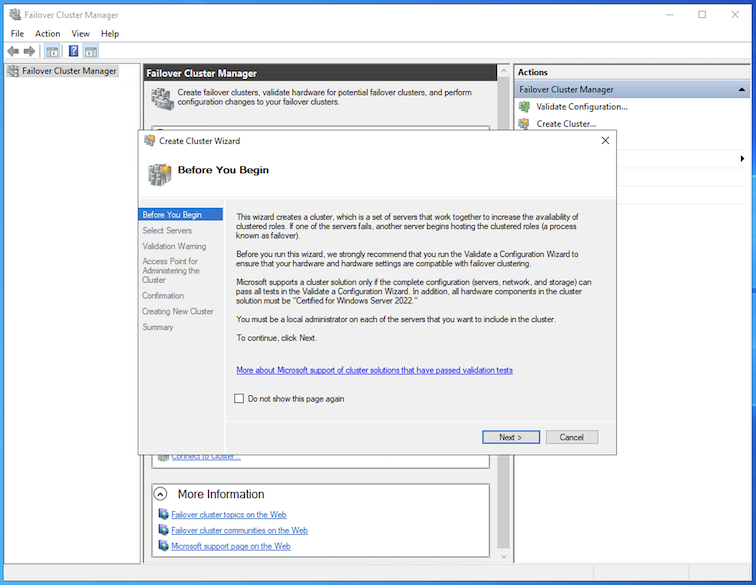
Task: Click the center pane scrollbar up arrow
Action: coord(503,71)
